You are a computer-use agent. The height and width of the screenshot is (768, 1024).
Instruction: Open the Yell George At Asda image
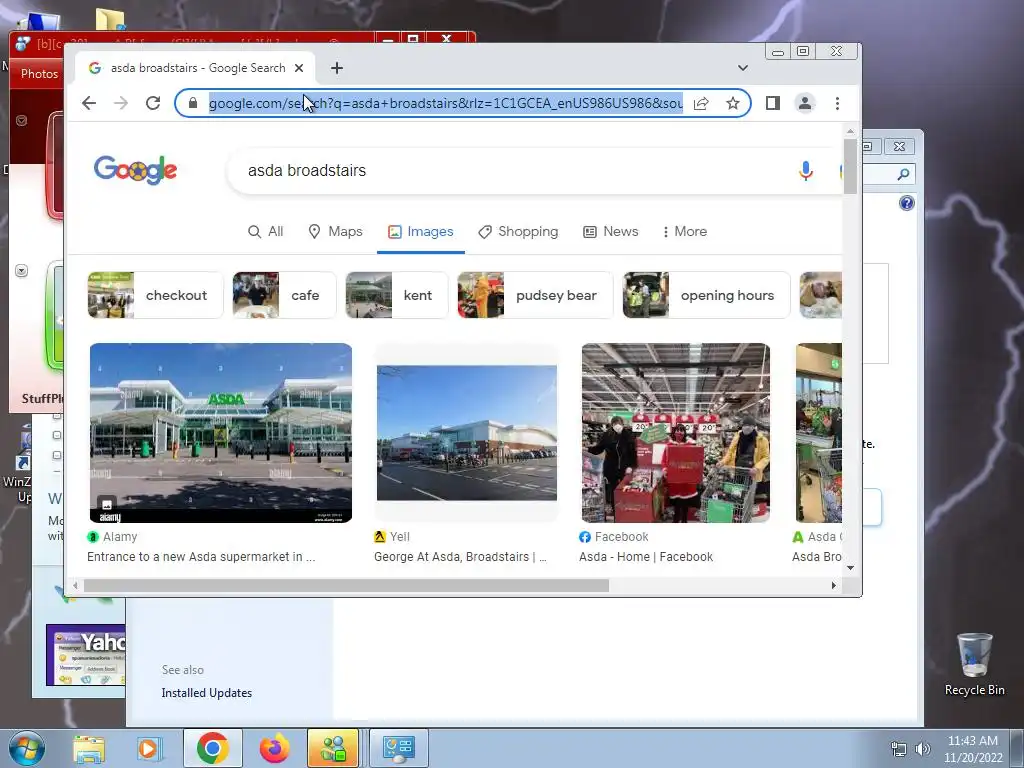467,433
